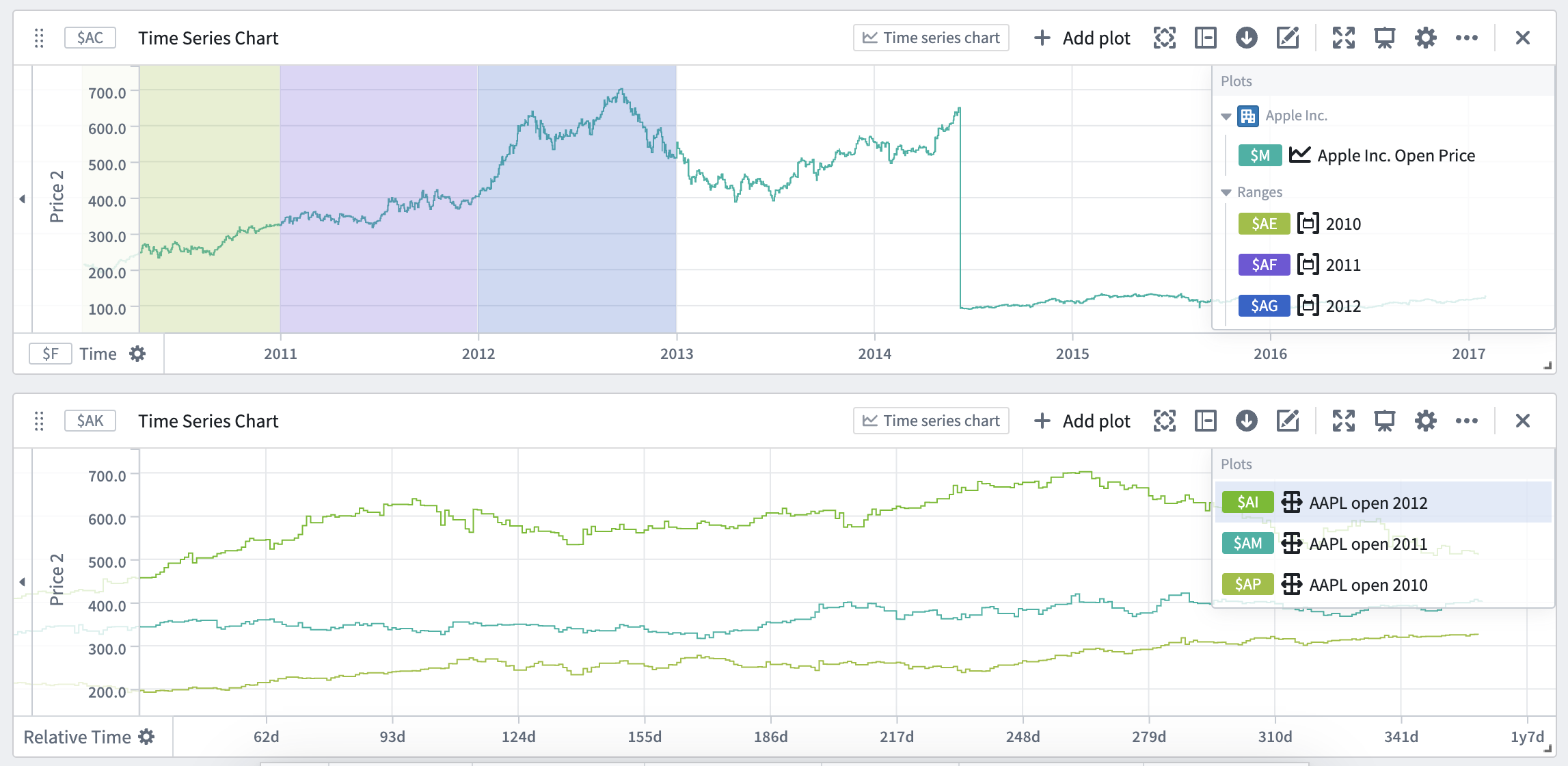The image size is (1568, 766).
Task: Open the more options menu in the $AK chart
Action: 1467,421
